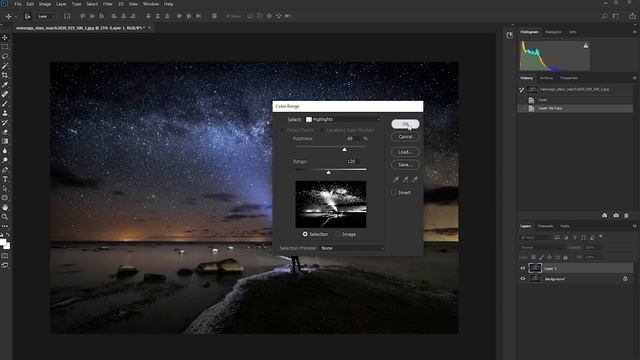640x360 pixels.
Task: Click the Fuzziness slider handle
Action: point(344,150)
